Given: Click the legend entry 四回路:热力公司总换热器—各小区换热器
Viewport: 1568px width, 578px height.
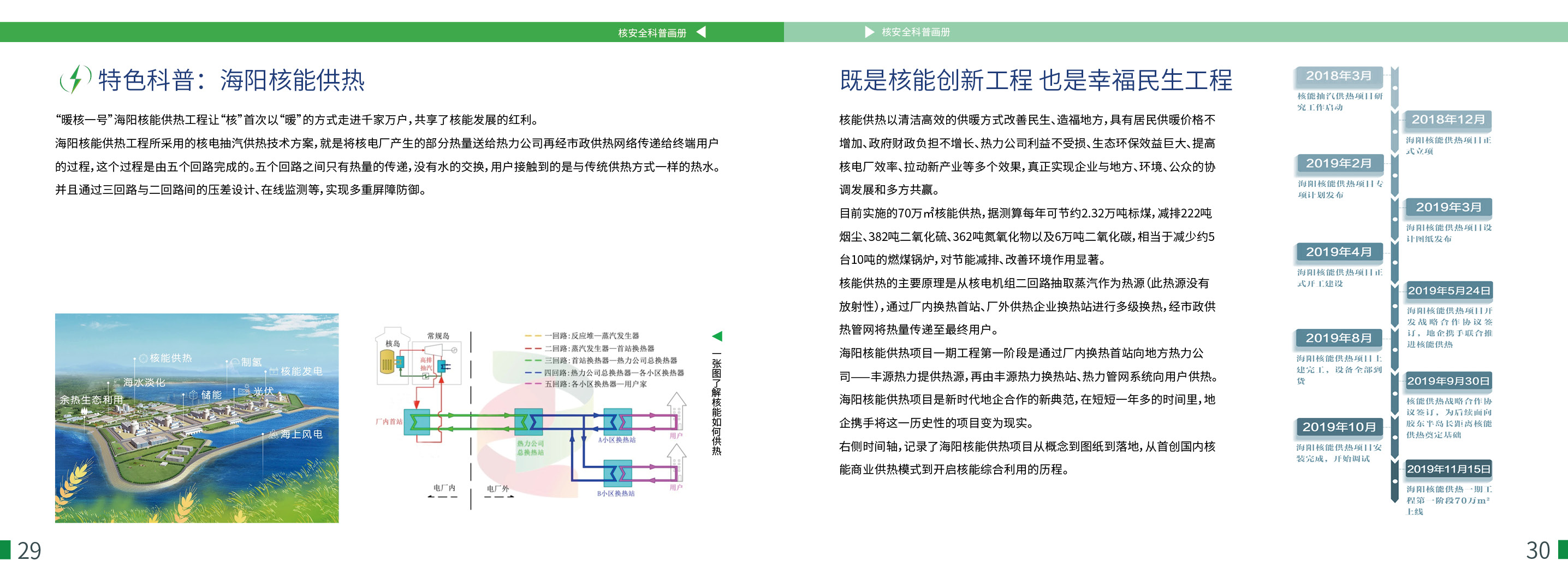Looking at the screenshot, I should (604, 373).
